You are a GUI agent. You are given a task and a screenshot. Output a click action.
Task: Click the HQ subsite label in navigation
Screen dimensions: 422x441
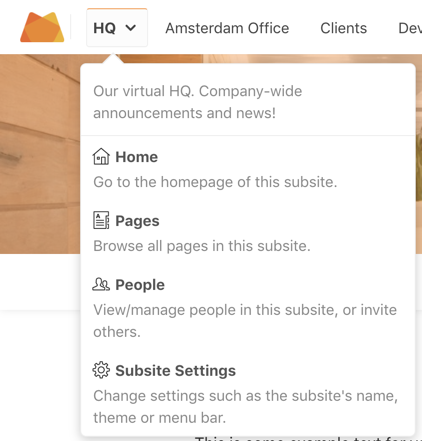tap(104, 28)
